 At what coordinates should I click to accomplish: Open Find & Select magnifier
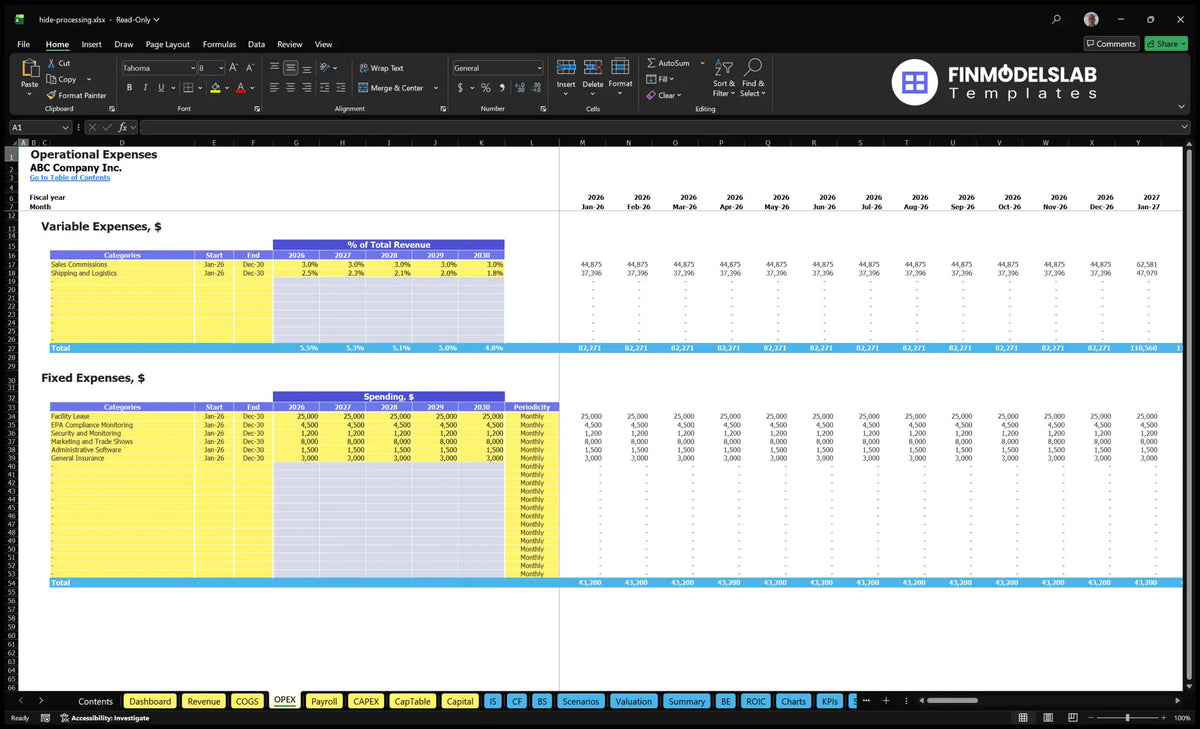(753, 67)
